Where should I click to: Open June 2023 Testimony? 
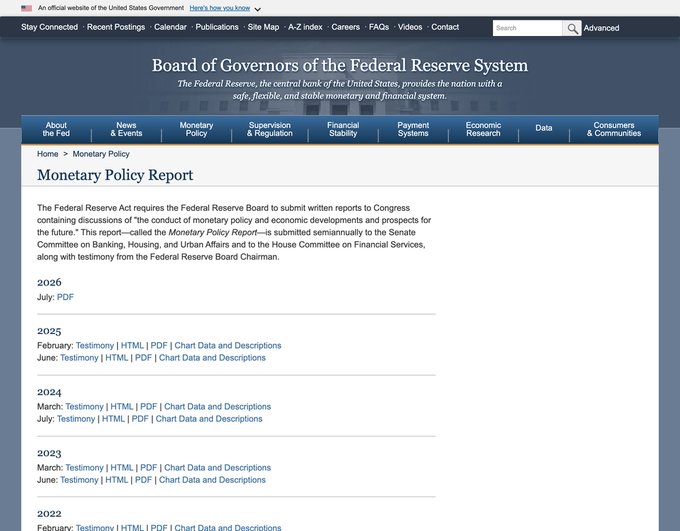coord(79,480)
